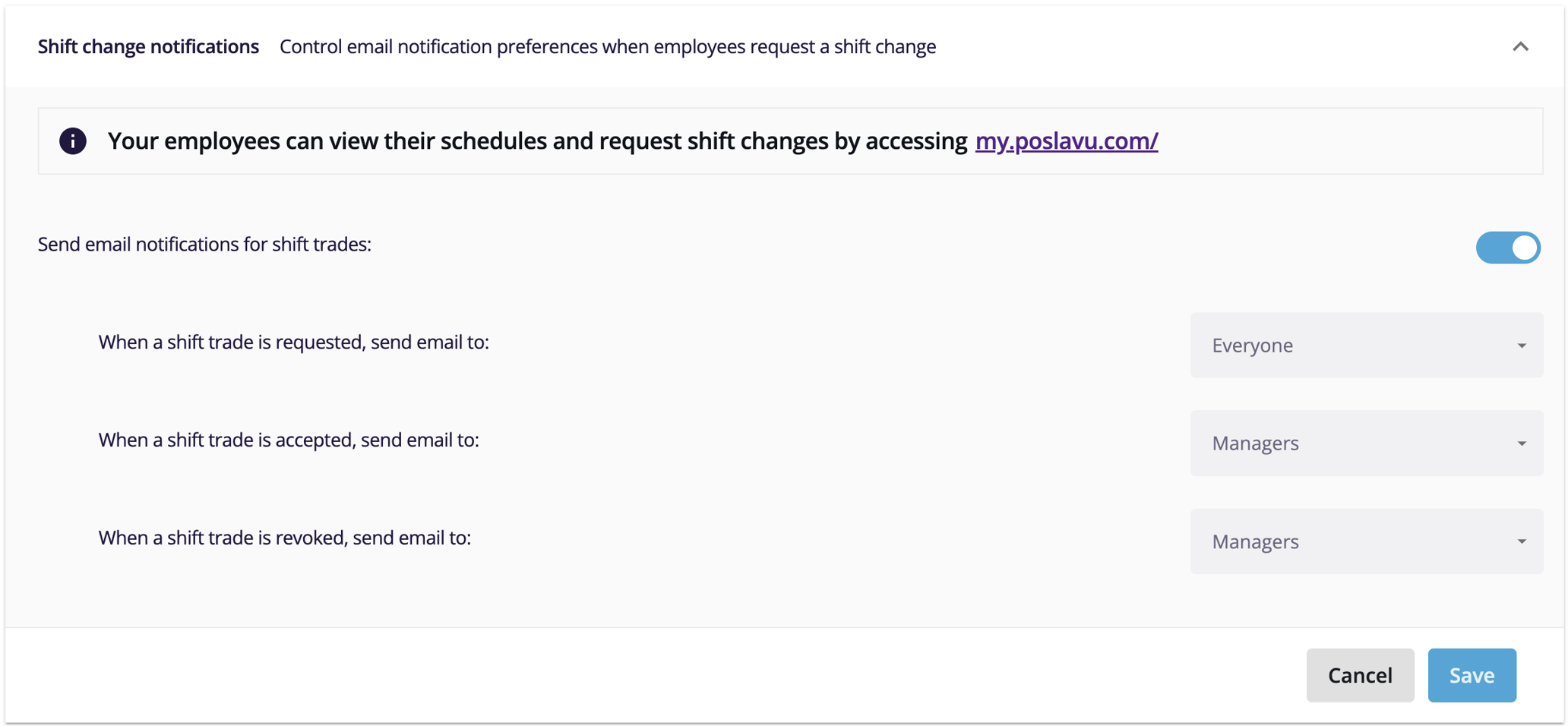This screenshot has width=1568, height=726.
Task: Save the shift change notification settings
Action: tap(1472, 674)
